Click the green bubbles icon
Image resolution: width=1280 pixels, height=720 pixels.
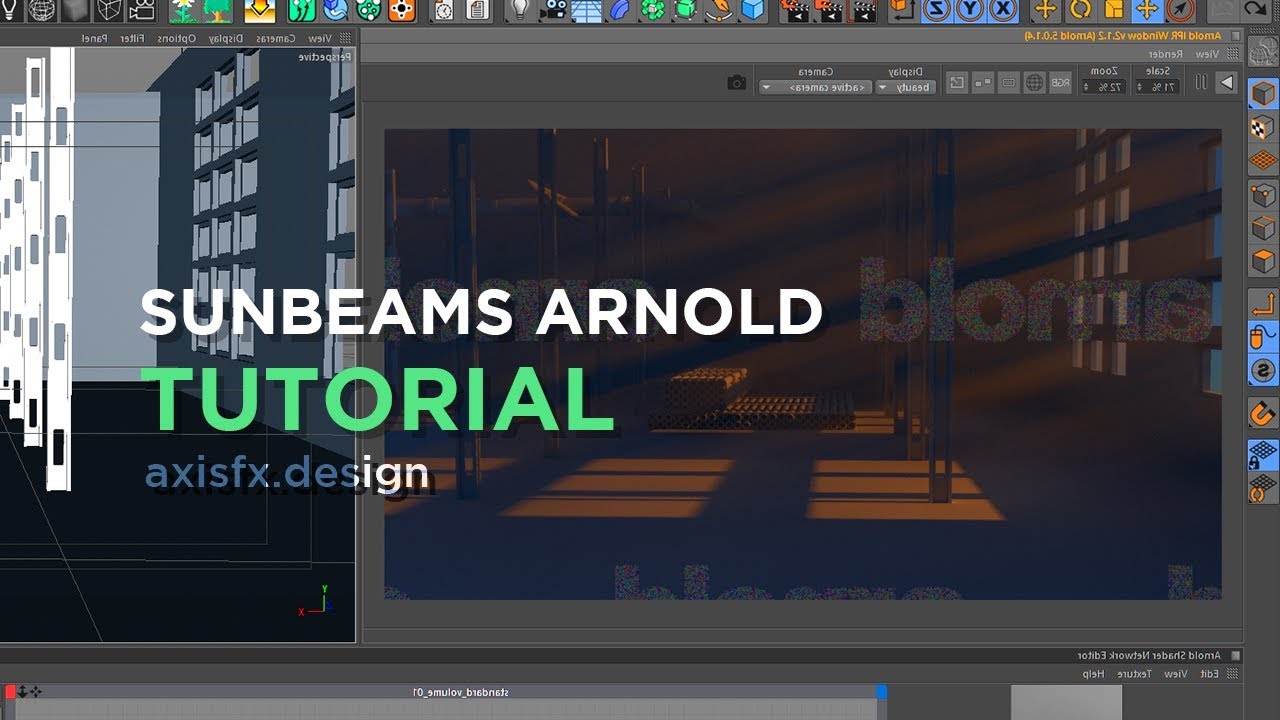367,10
